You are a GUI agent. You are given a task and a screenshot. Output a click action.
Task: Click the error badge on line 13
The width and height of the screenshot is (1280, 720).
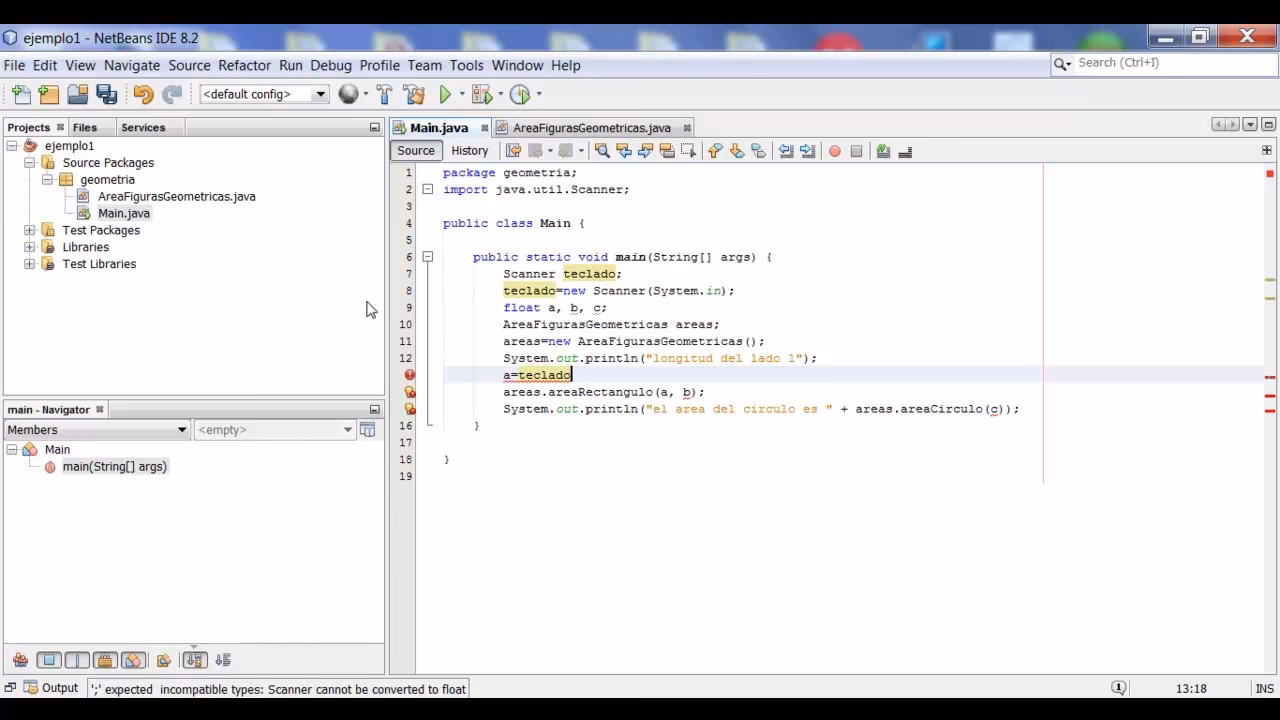(409, 375)
